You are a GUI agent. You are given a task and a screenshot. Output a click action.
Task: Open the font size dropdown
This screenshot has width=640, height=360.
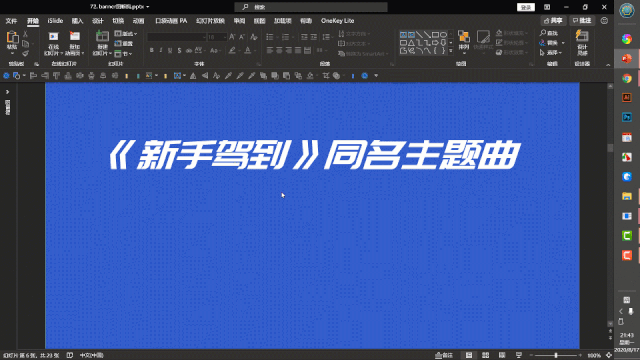(224, 37)
